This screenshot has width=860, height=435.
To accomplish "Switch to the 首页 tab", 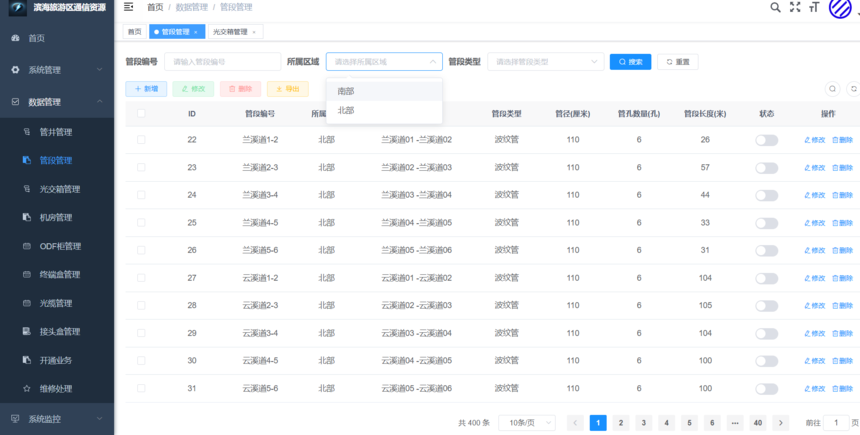I will (134, 32).
